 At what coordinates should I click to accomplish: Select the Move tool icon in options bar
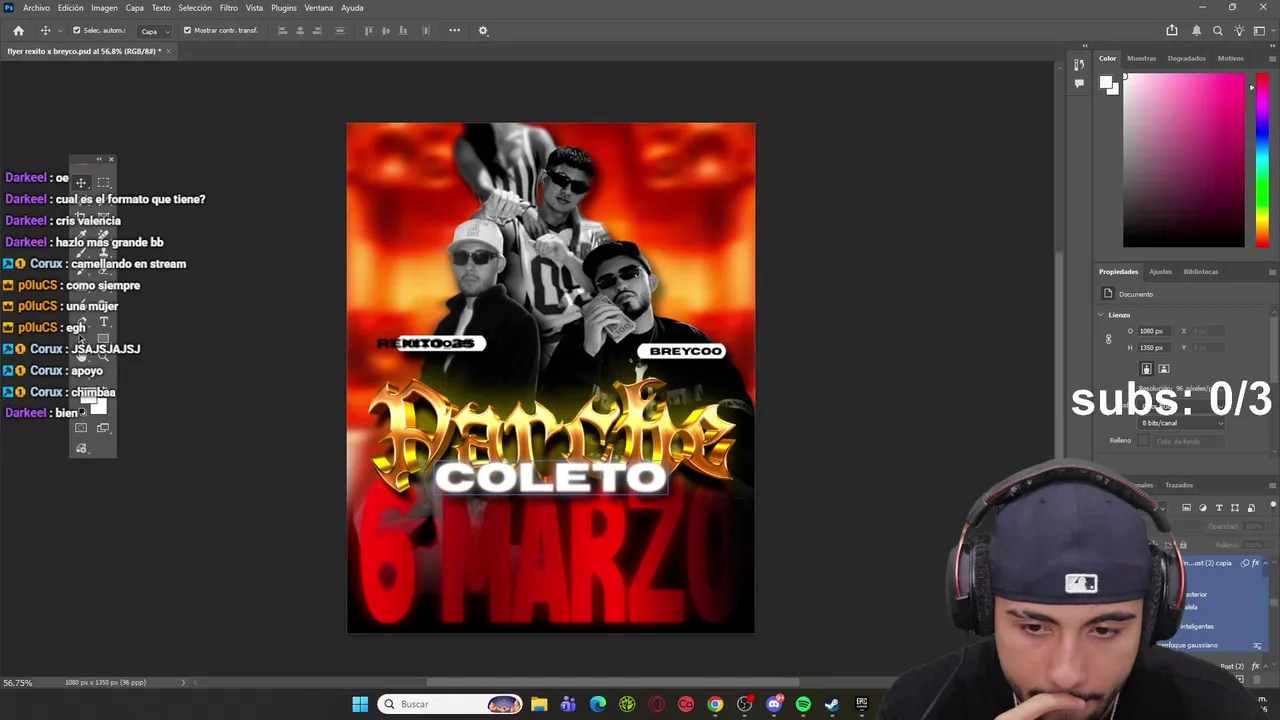click(45, 30)
